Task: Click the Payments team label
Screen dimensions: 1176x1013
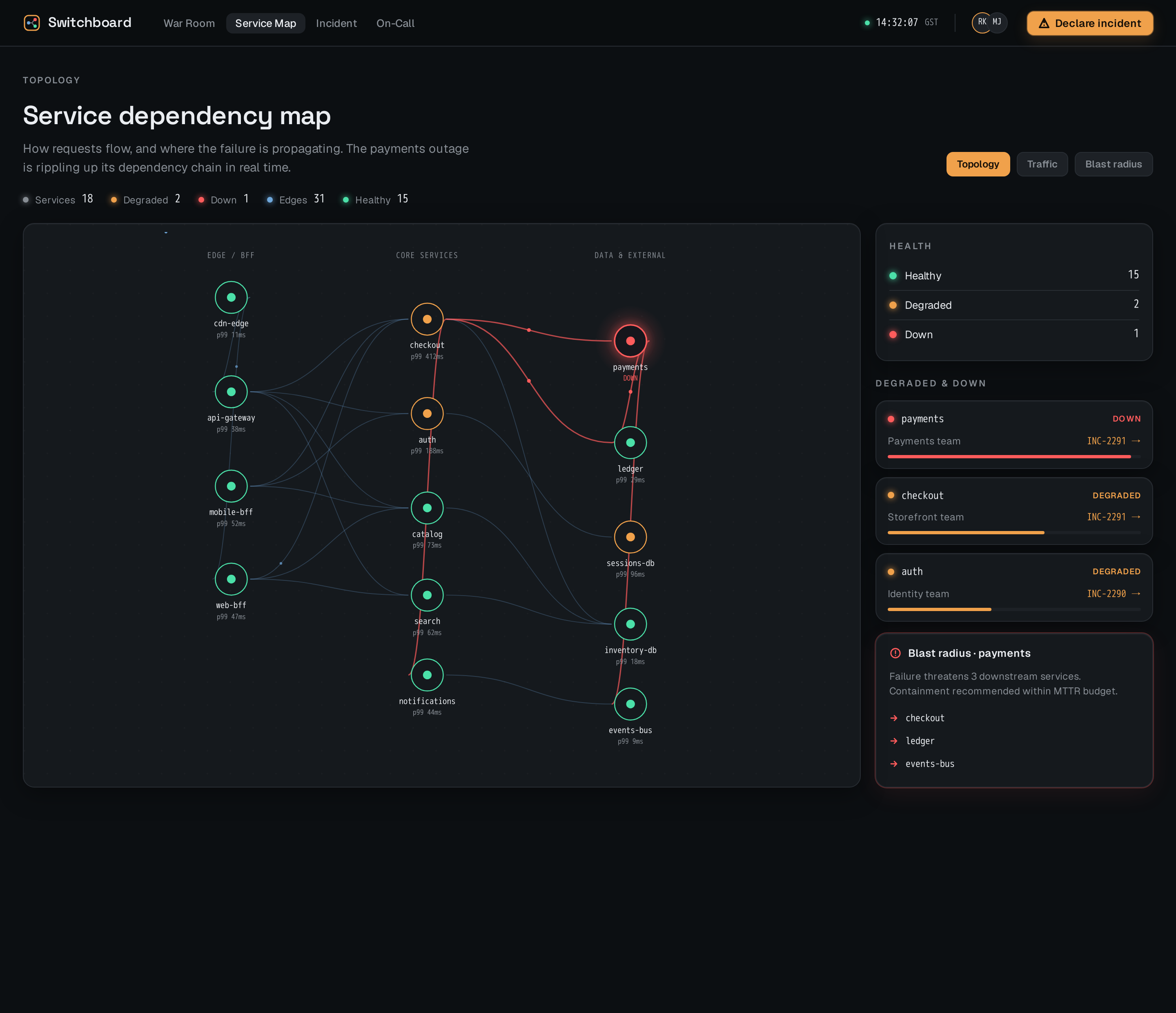Action: click(924, 441)
